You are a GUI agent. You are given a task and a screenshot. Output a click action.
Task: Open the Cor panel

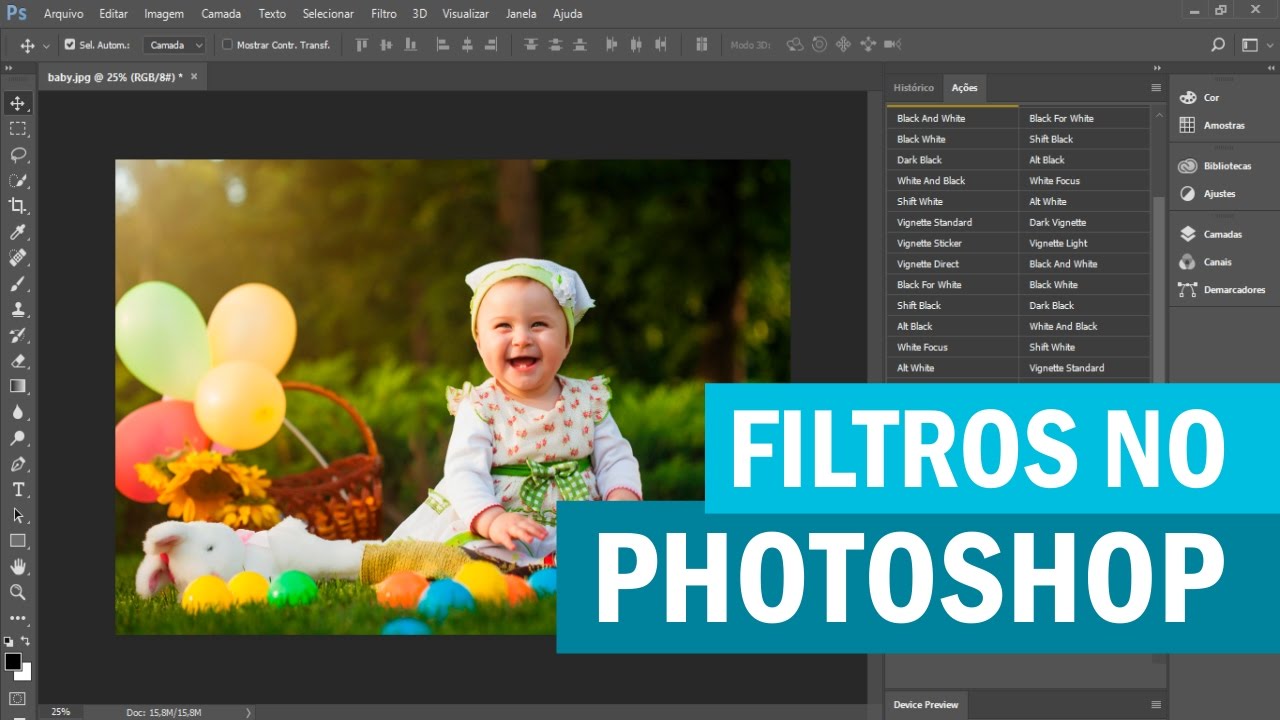coord(1200,98)
